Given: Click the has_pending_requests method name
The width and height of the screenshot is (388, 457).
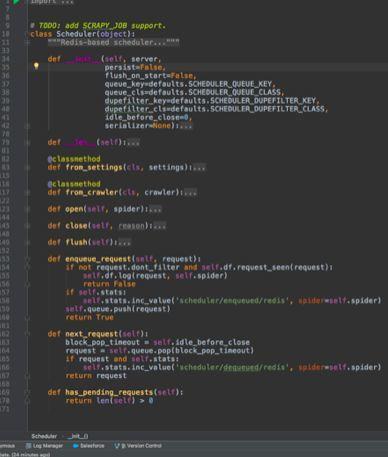Looking at the screenshot, I should point(109,392).
